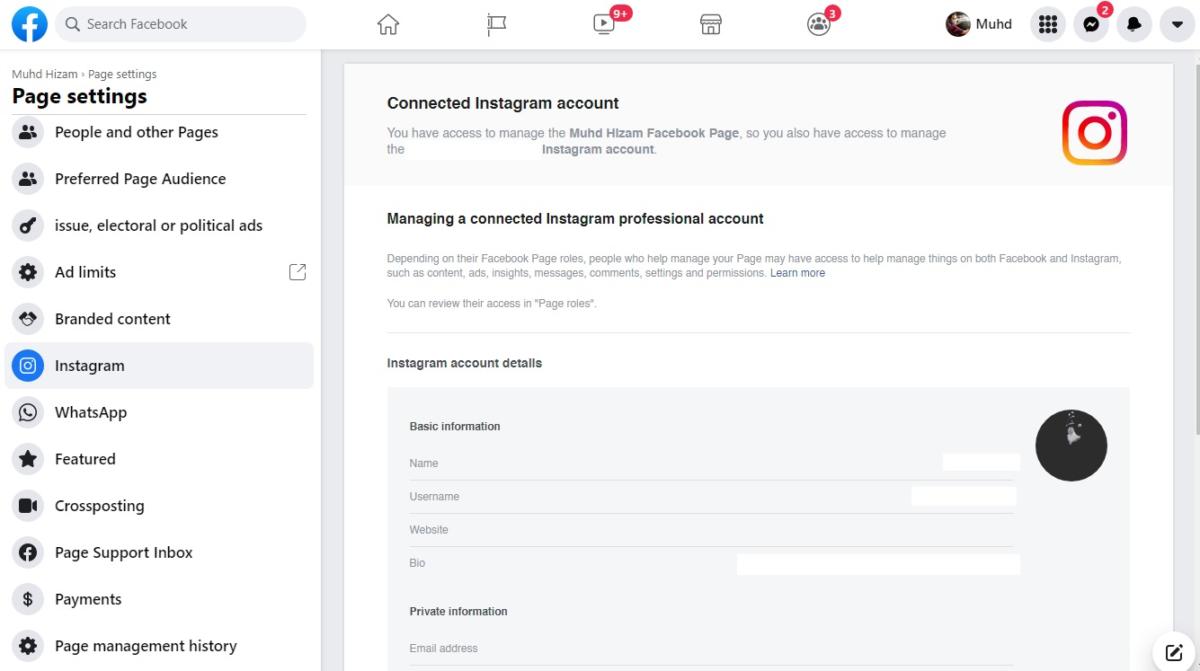Viewport: 1200px width, 671px height.
Task: Open Branded content settings
Action: coord(160,319)
